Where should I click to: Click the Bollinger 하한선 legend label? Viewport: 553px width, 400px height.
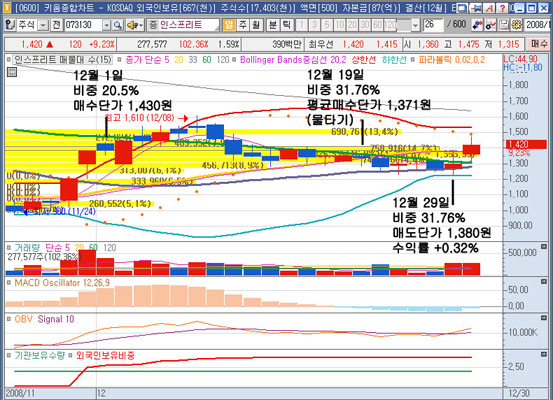coord(394,60)
